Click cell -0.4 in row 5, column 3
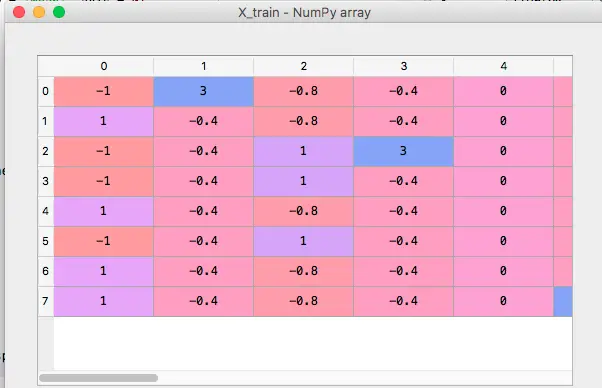The height and width of the screenshot is (388, 602). click(404, 241)
